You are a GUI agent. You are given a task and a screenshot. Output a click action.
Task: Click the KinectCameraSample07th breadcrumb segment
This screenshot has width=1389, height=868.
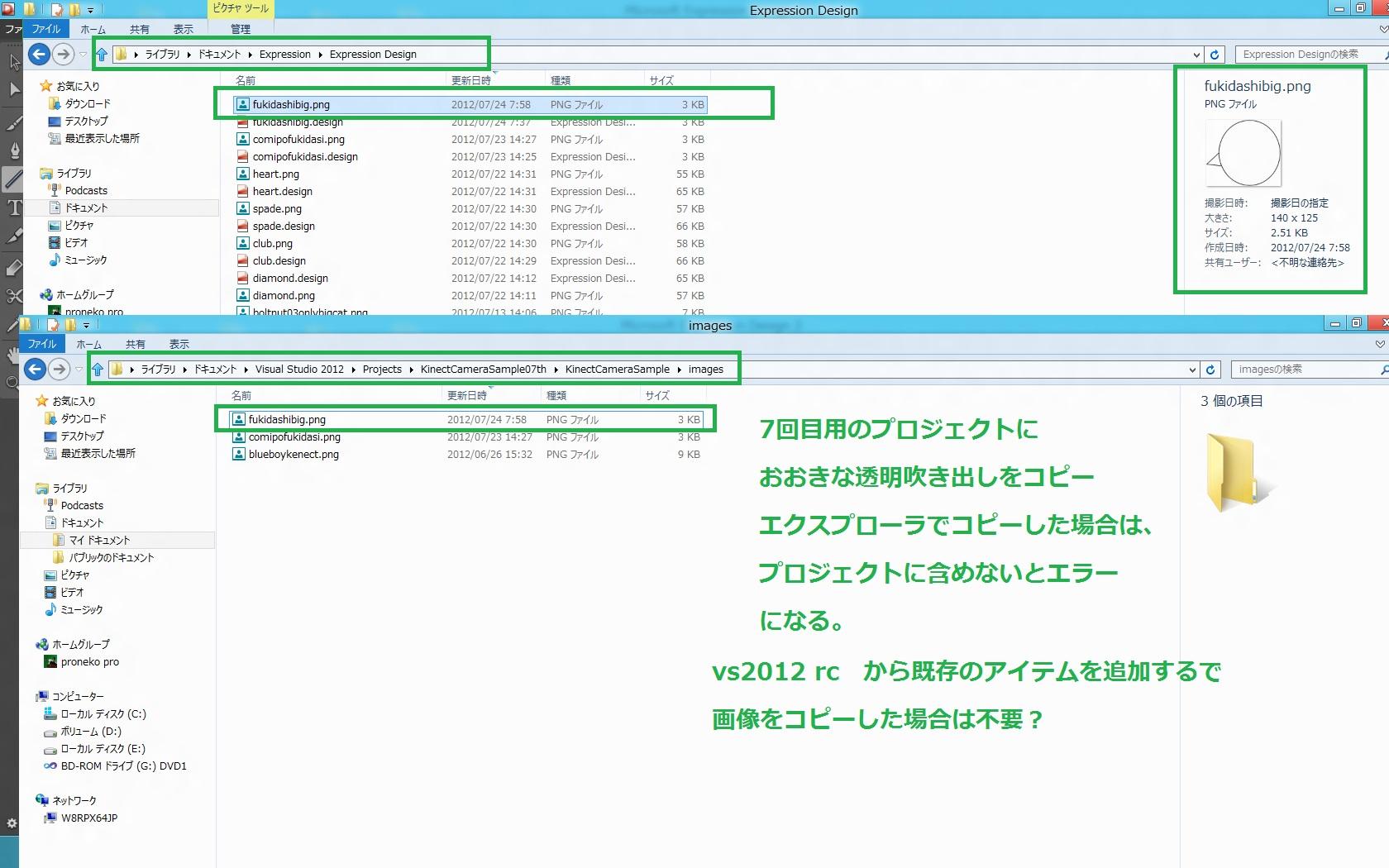point(484,370)
